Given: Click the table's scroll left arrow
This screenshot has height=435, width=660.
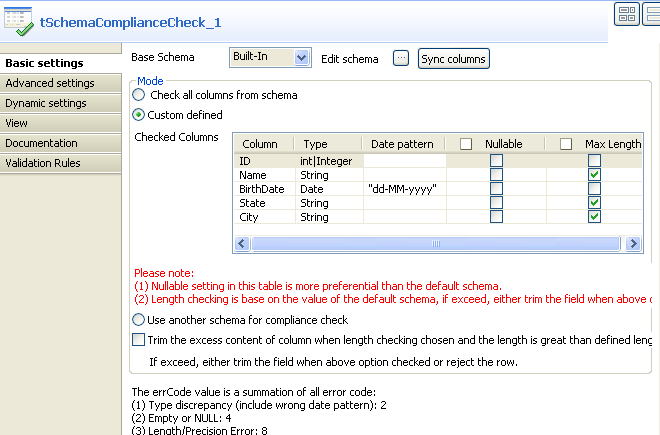Looking at the screenshot, I should tap(242, 243).
